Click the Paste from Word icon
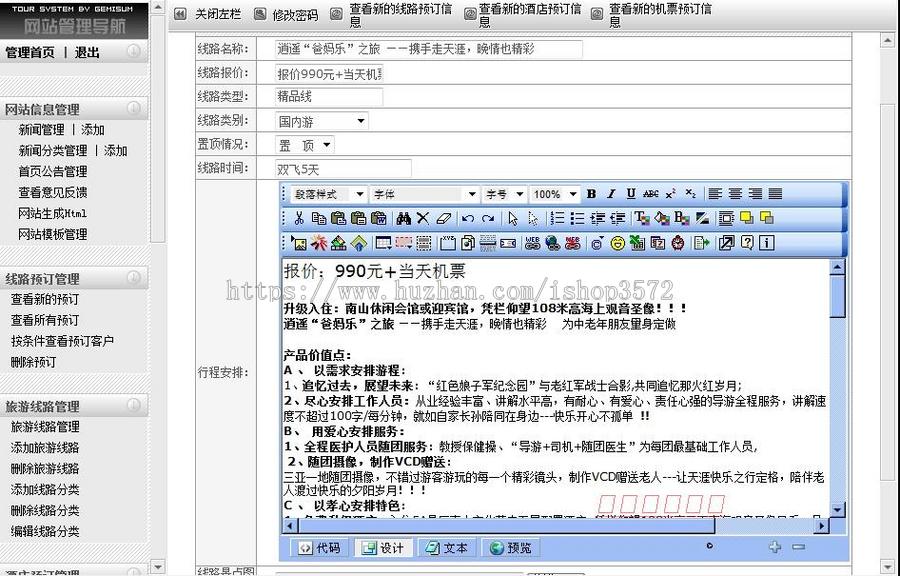Image resolution: width=900 pixels, height=576 pixels. [x=378, y=218]
